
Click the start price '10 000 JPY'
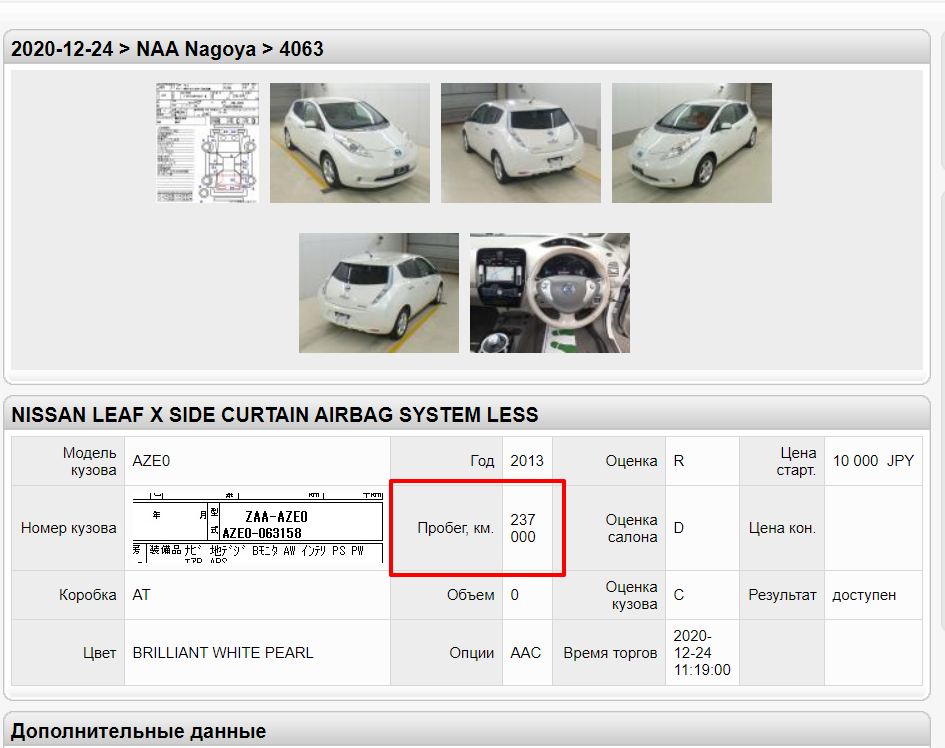[873, 461]
